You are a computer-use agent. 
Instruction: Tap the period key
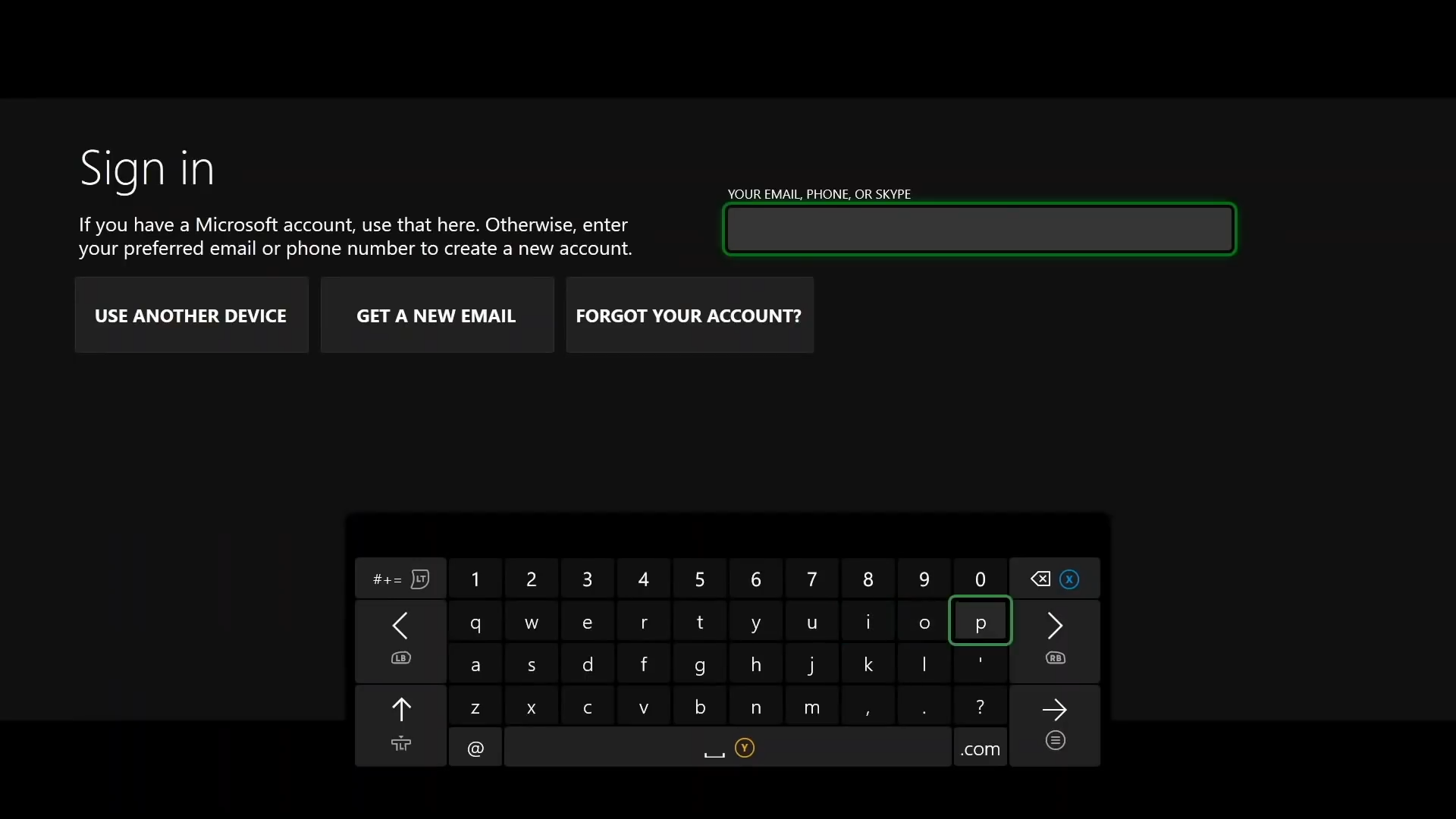pos(924,707)
